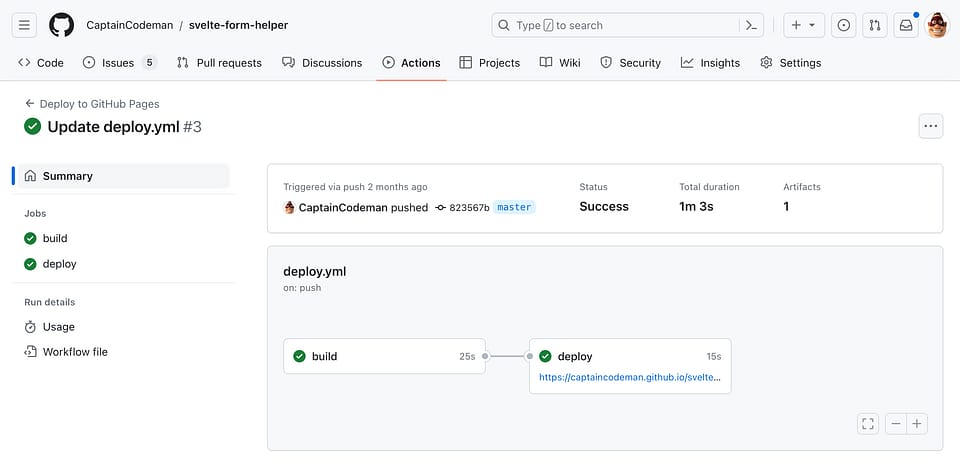Open the issues shortcut icon in header
The width and height of the screenshot is (960, 463).
click(843, 25)
